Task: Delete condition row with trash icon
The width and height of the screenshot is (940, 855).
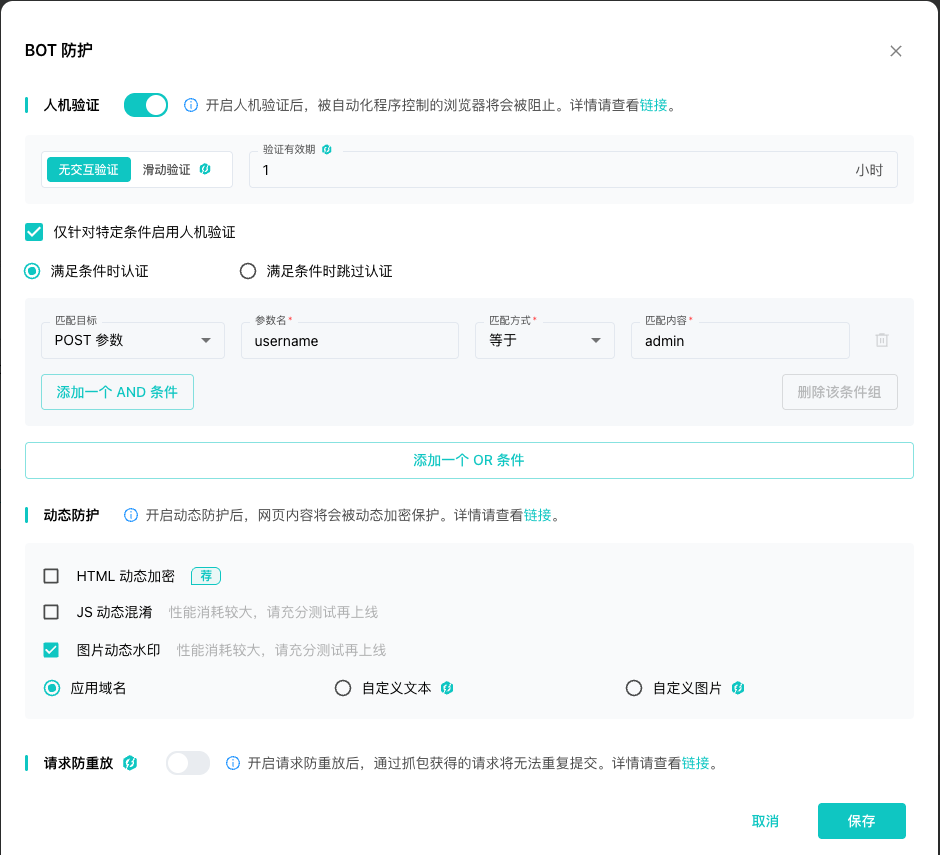Action: tap(881, 340)
